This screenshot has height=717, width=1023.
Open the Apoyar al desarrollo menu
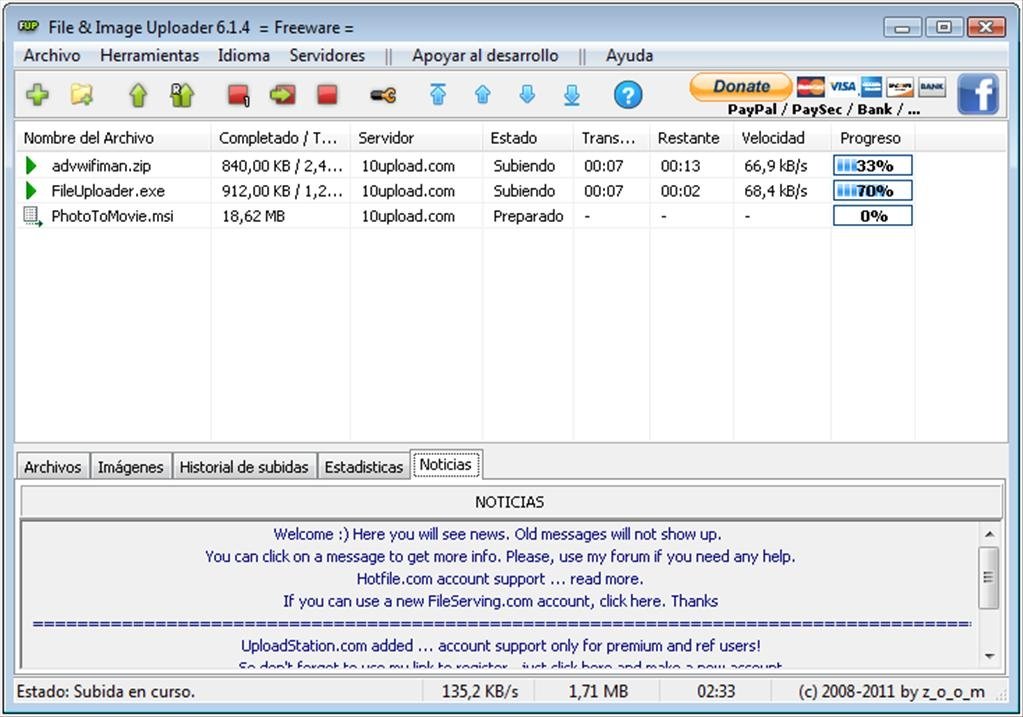[485, 55]
